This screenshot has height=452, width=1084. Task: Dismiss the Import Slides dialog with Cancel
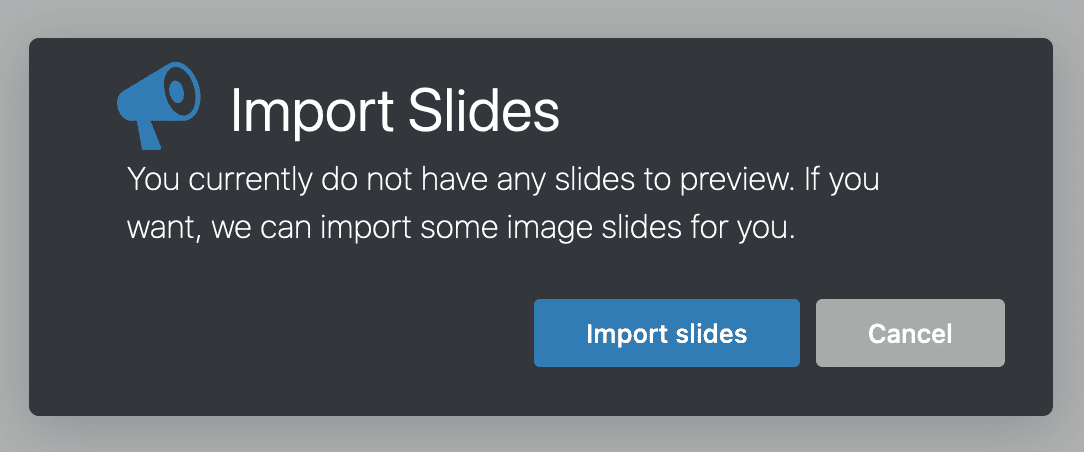[910, 333]
